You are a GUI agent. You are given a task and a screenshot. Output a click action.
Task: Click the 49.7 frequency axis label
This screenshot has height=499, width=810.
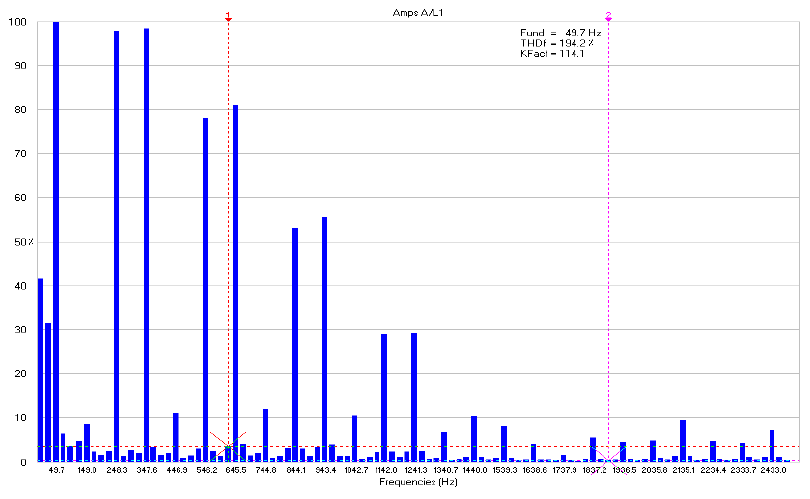tap(56, 469)
